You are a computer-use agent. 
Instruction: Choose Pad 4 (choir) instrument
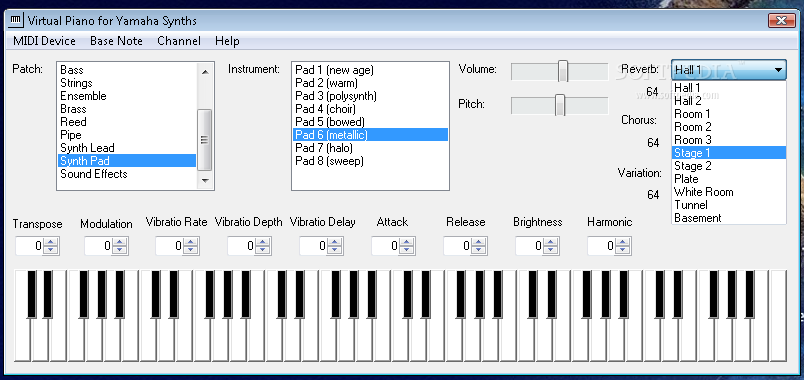click(370, 109)
